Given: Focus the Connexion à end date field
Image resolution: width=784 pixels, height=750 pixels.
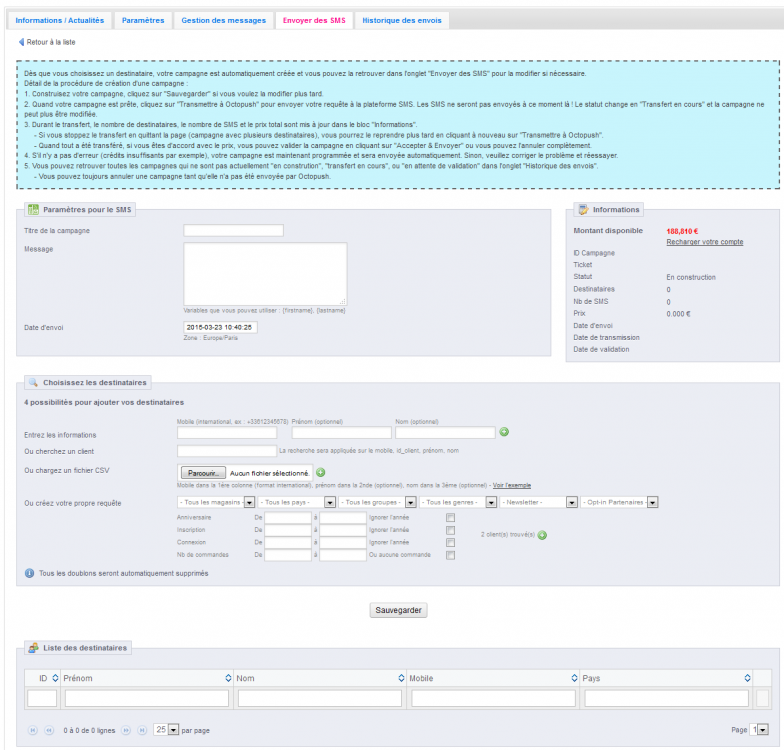Looking at the screenshot, I should (343, 542).
